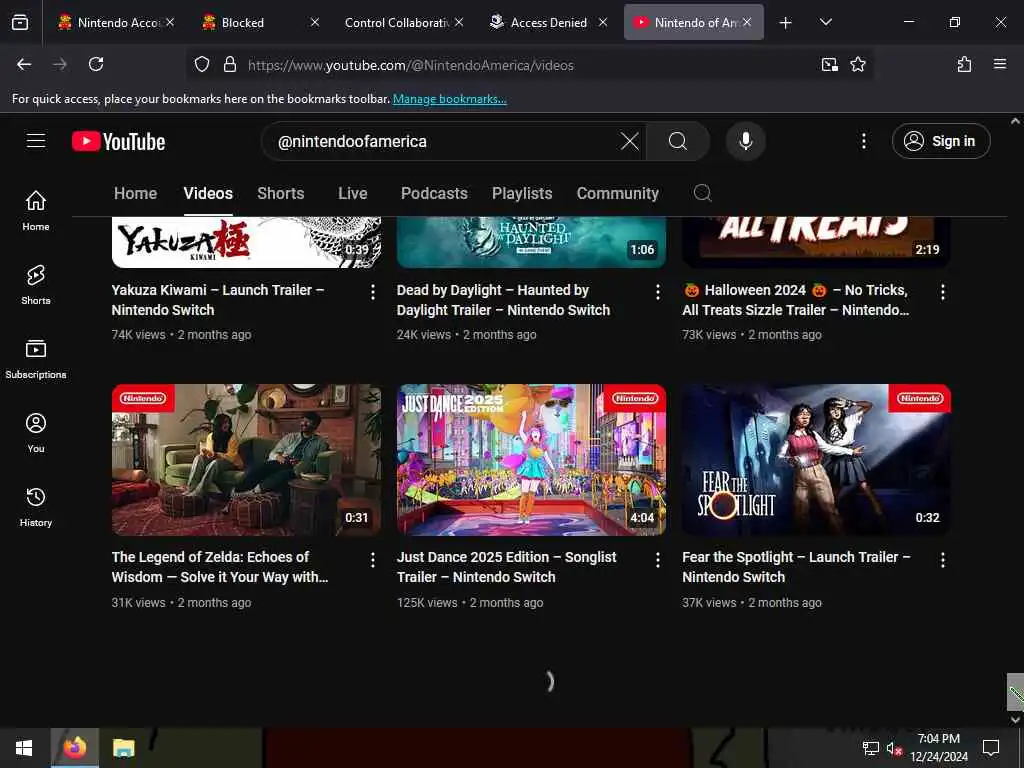This screenshot has width=1024, height=768.
Task: Bookmark this page with the star
Action: coord(857,65)
